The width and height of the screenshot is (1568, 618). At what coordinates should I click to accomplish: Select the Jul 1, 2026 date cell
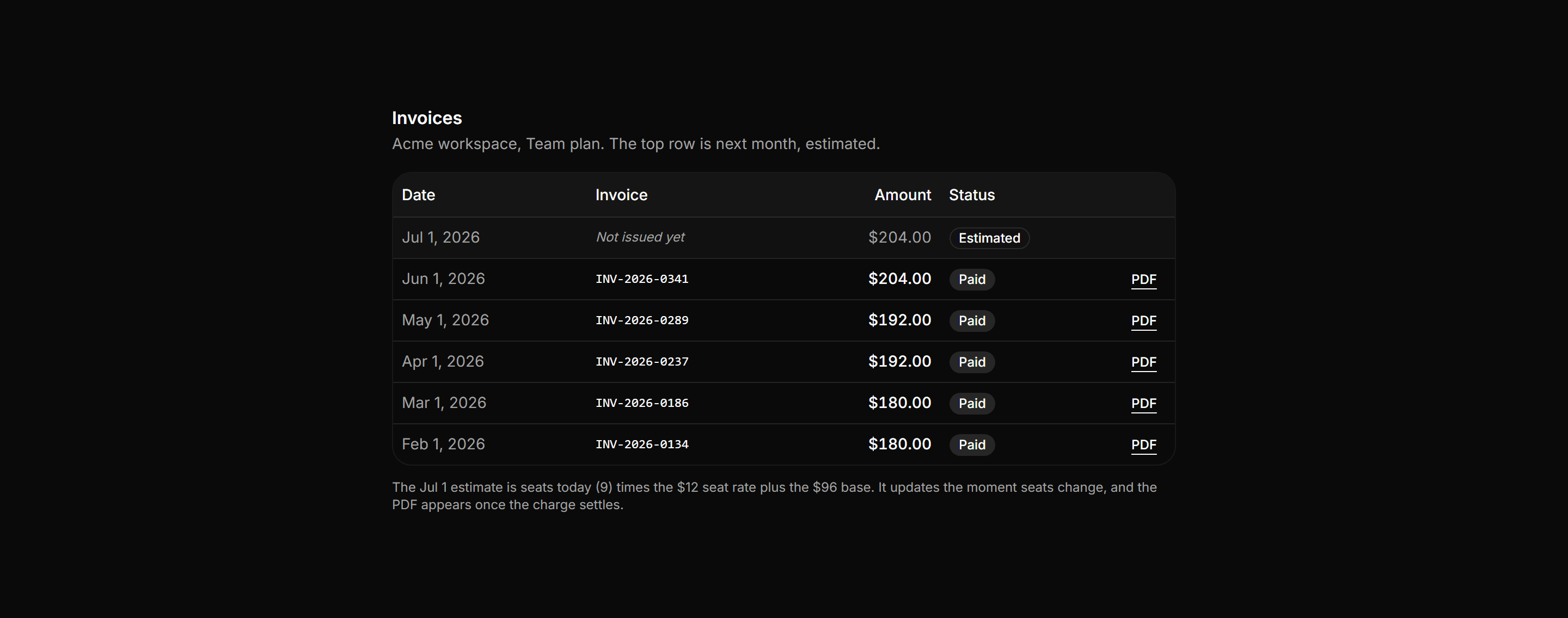point(440,237)
